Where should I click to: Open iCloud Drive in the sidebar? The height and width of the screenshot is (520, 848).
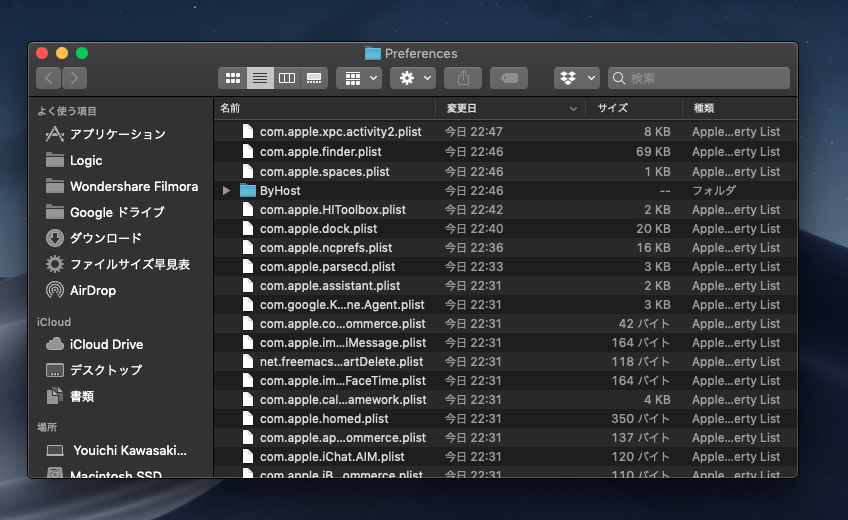point(106,344)
